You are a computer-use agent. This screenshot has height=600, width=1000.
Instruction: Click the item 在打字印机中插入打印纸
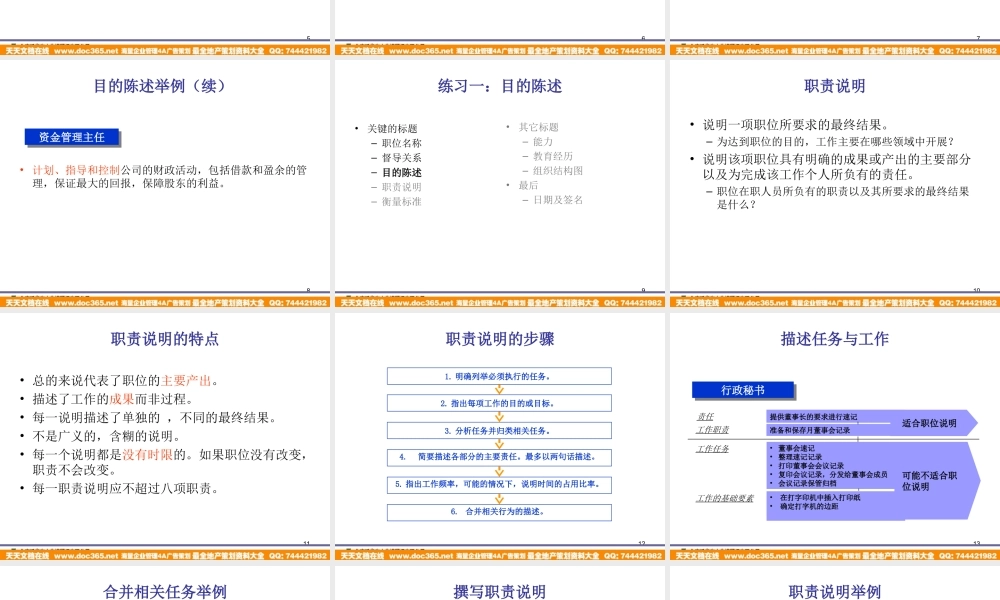(x=820, y=497)
